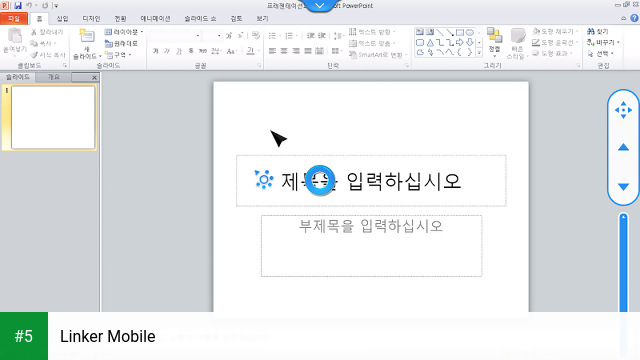Open the Select (선택) dropdown
Viewport: 640px width, 360px height.
point(601,53)
